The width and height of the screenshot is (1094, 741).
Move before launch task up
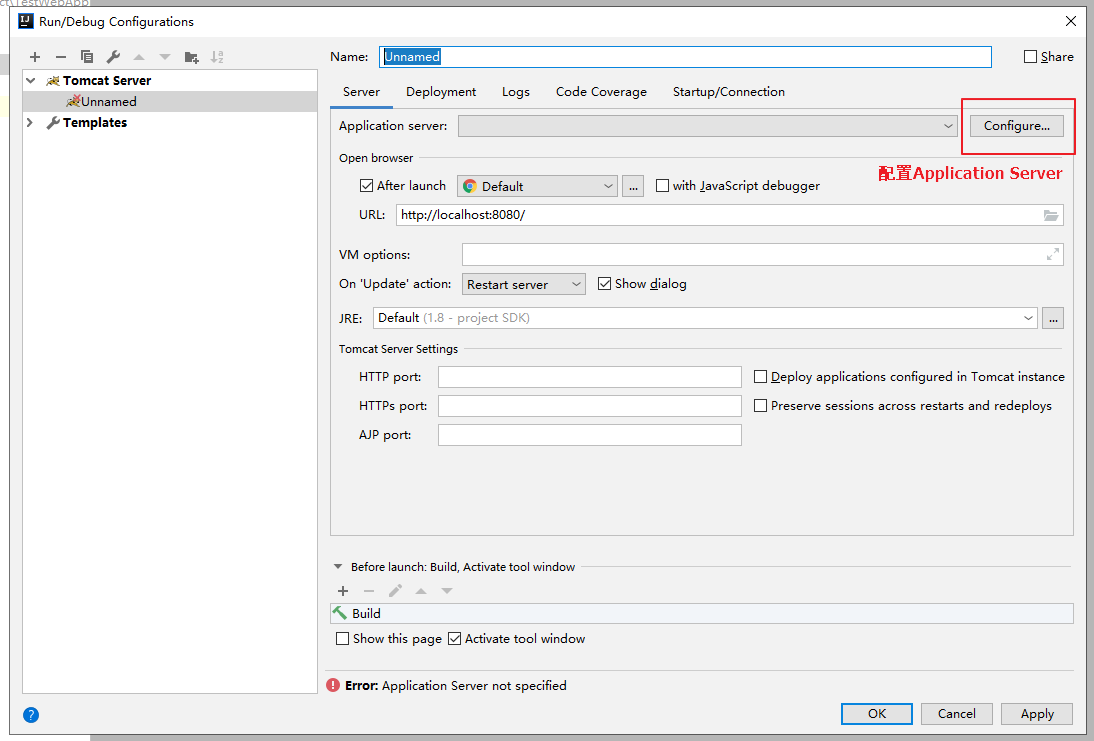(421, 591)
